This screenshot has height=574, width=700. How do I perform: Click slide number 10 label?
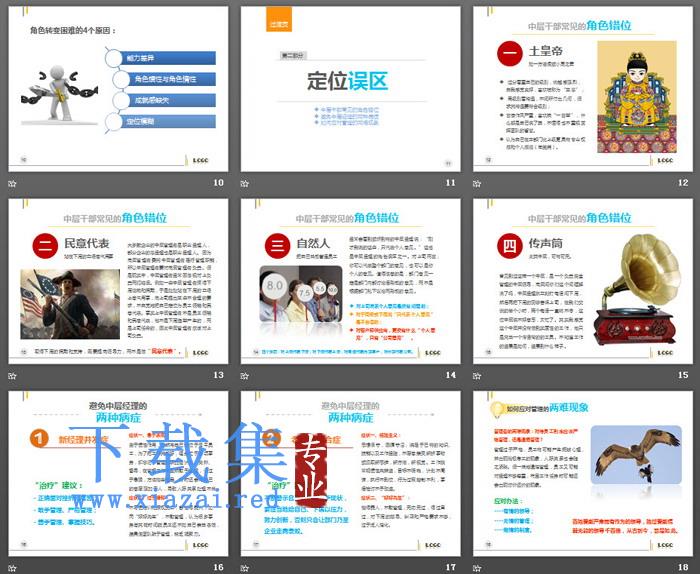tap(218, 183)
